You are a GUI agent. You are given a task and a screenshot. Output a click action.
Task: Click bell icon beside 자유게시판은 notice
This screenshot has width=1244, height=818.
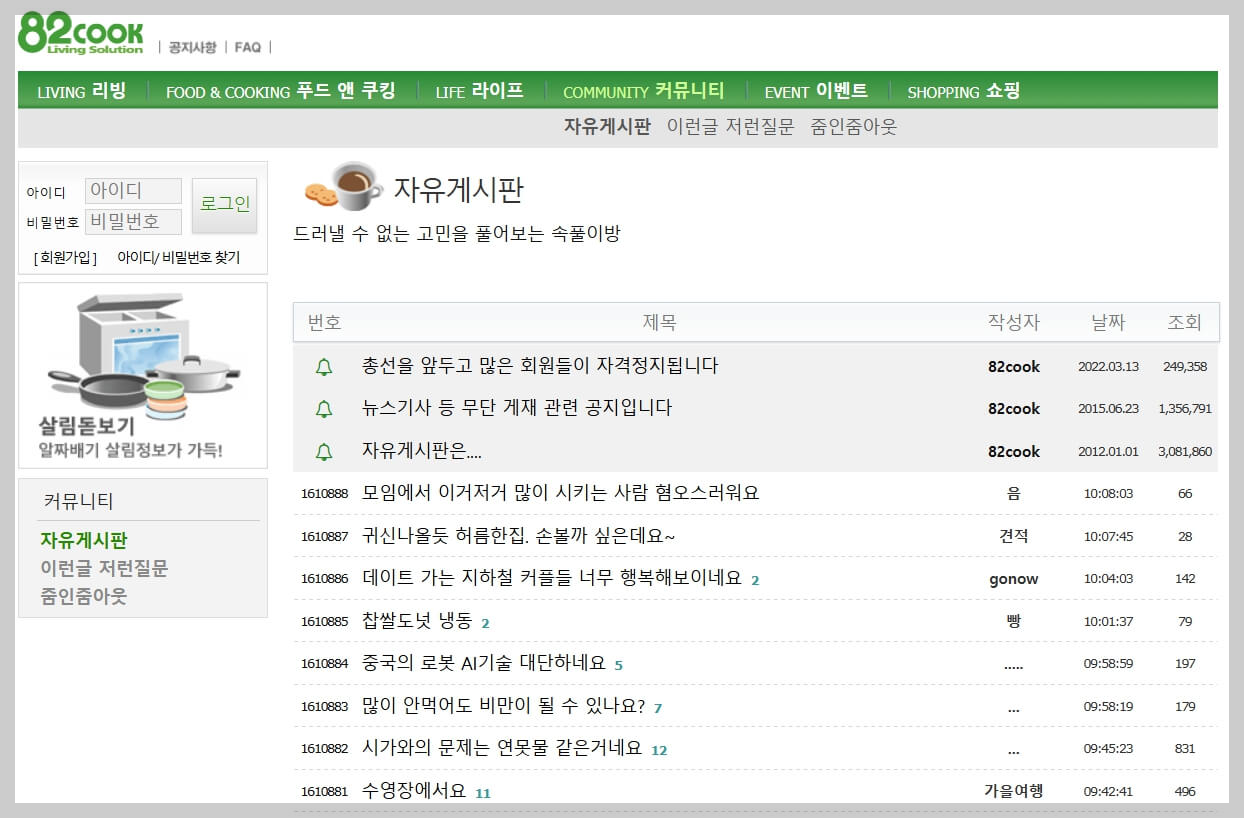pyautogui.click(x=322, y=451)
